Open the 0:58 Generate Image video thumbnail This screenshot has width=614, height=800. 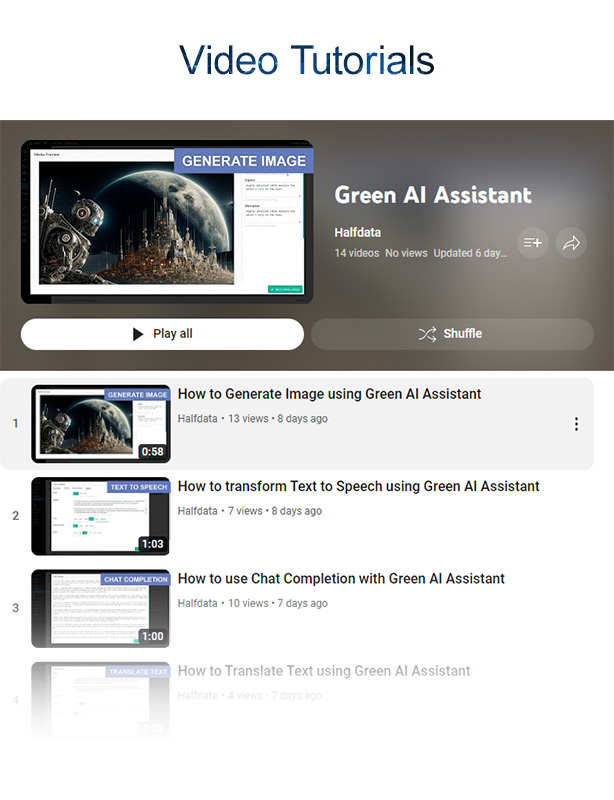[x=101, y=424]
